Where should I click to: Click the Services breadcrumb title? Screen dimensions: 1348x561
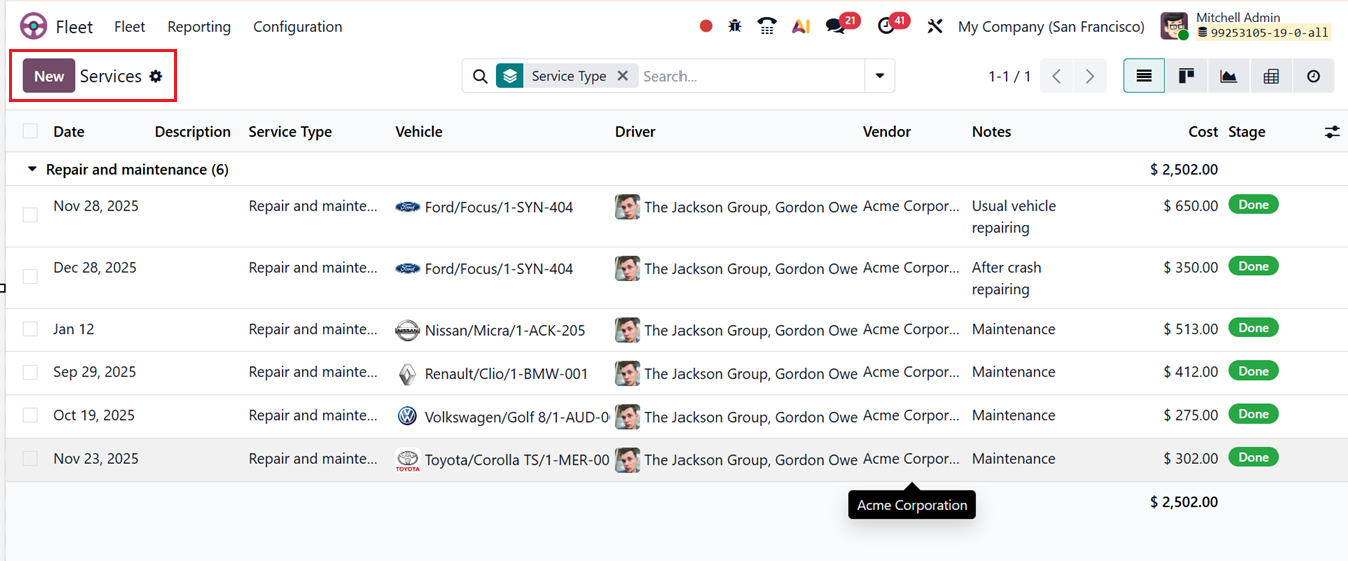click(111, 76)
